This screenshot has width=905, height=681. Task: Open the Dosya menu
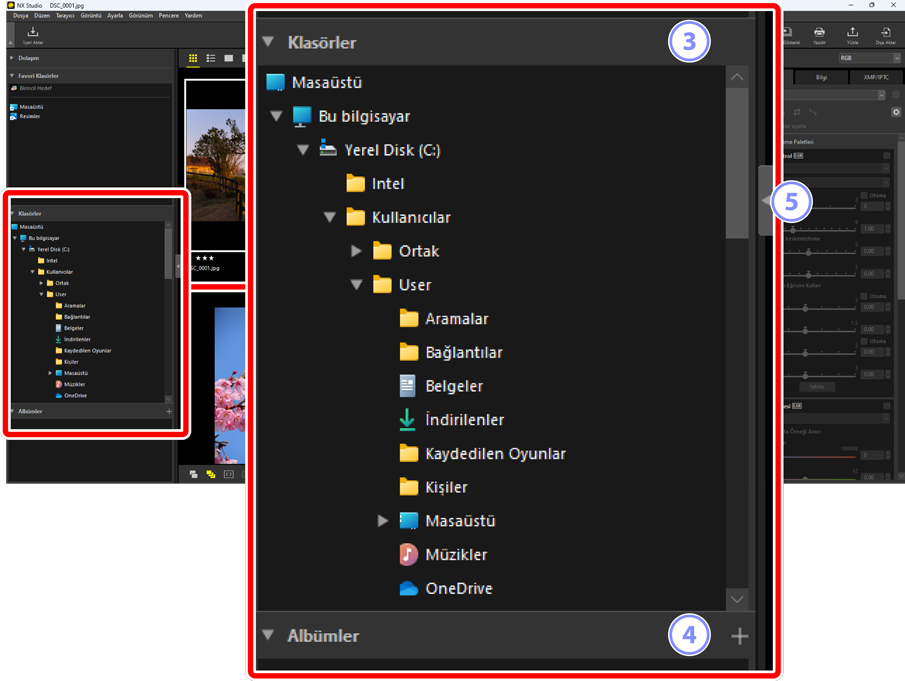[x=20, y=16]
